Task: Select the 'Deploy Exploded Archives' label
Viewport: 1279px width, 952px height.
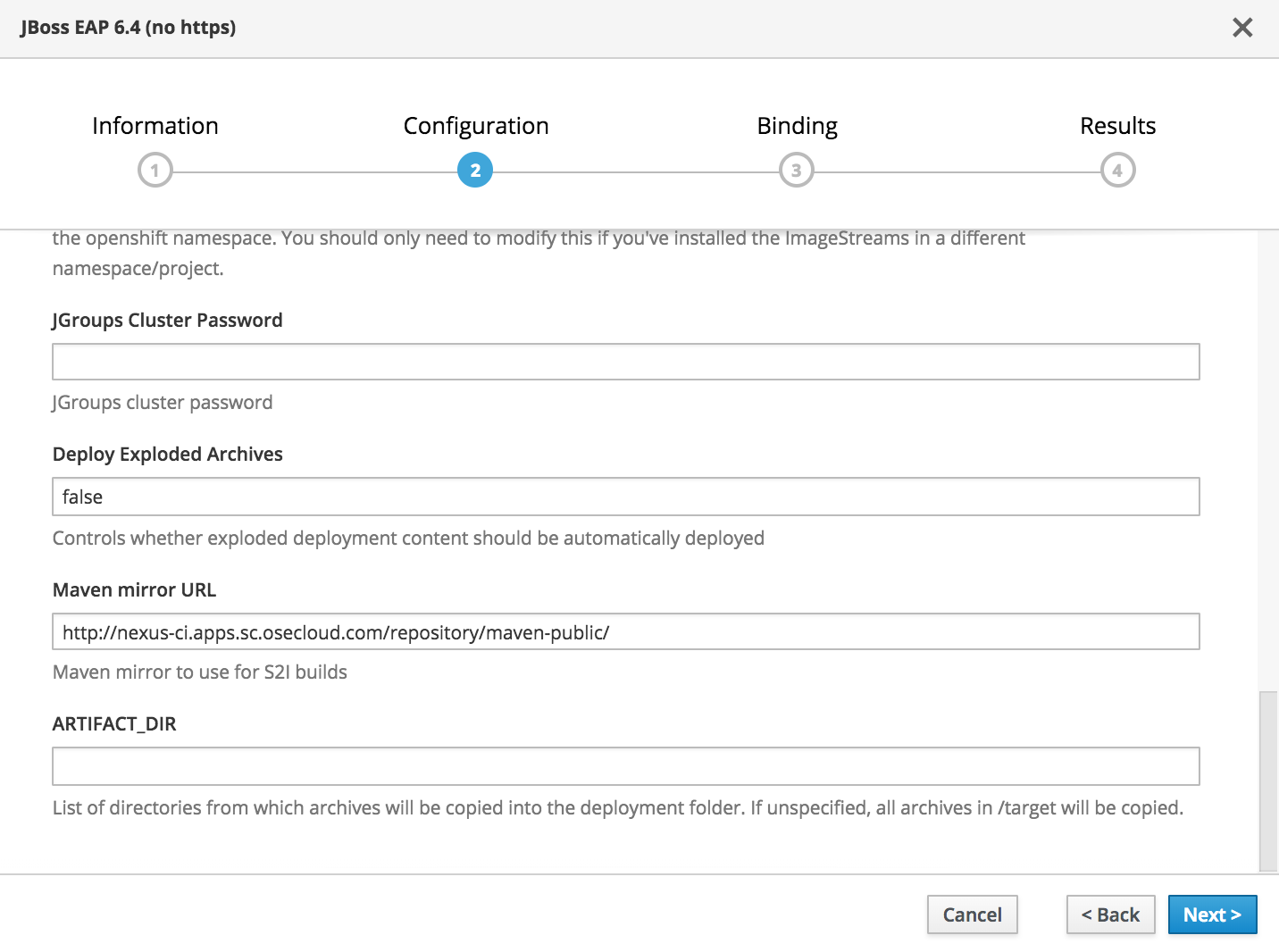Action: point(168,455)
